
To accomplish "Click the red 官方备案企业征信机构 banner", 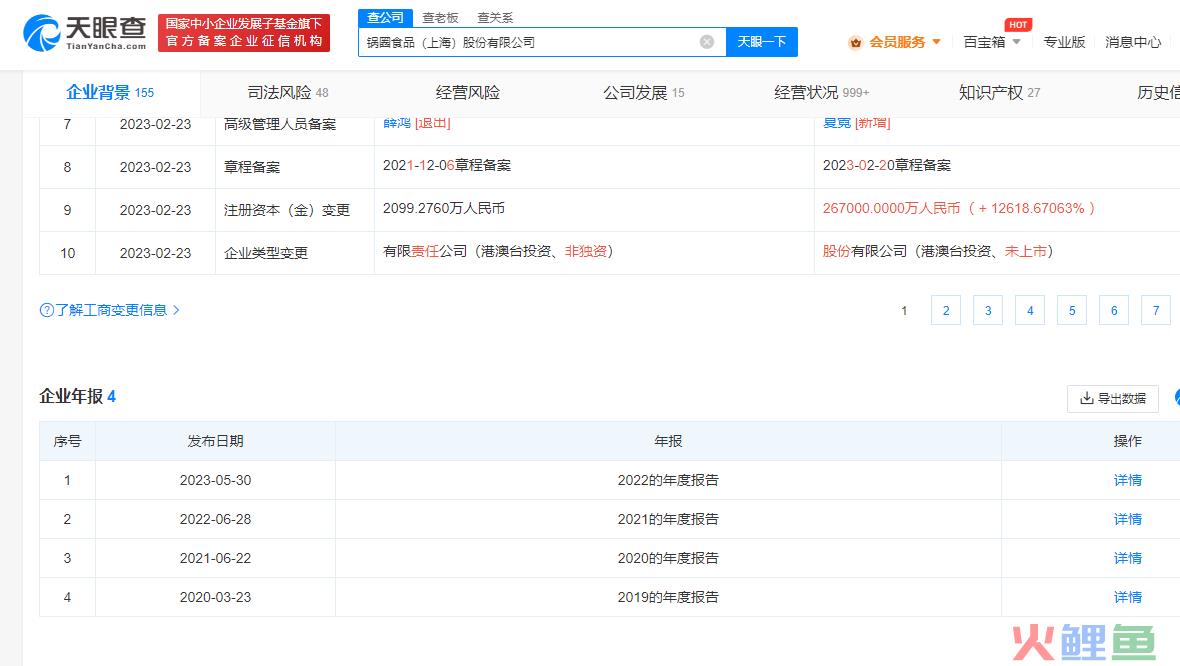I will (x=244, y=33).
